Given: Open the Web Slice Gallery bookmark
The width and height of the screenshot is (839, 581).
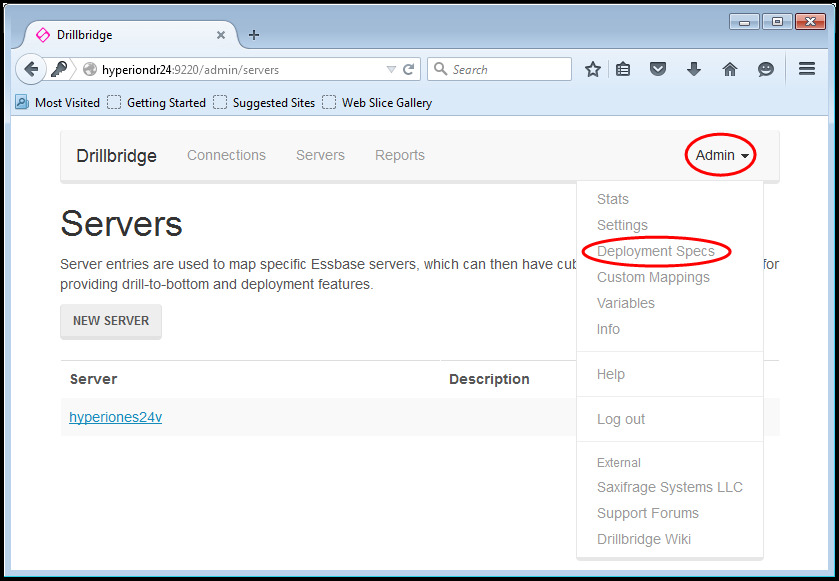Looking at the screenshot, I should [377, 102].
